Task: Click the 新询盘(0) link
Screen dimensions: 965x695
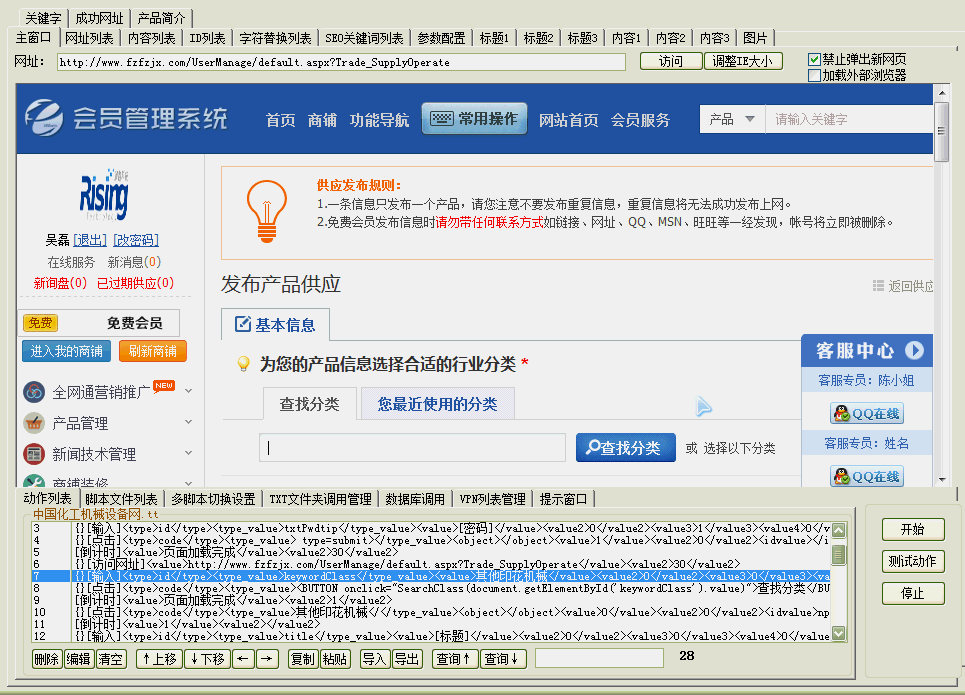Action: click(x=60, y=283)
